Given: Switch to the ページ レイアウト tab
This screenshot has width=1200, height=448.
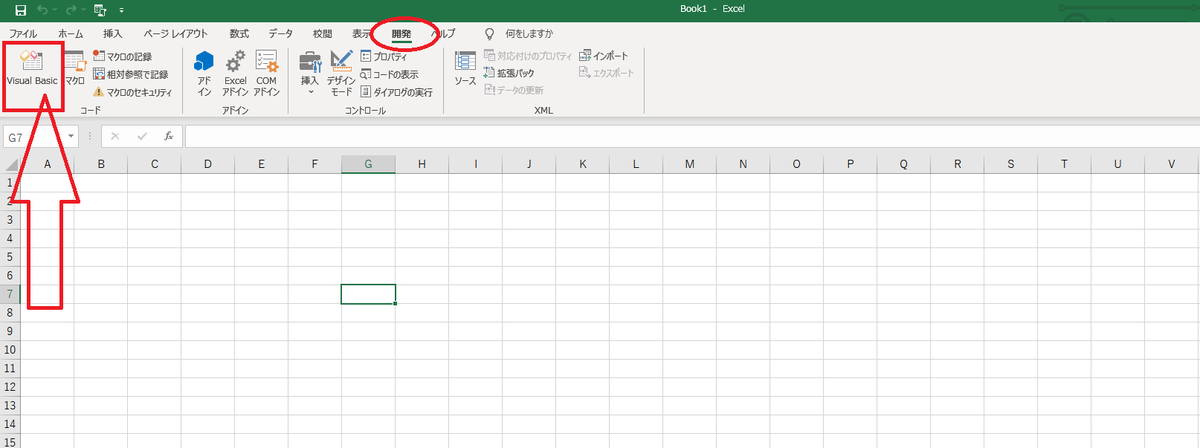Looking at the screenshot, I should [x=175, y=33].
